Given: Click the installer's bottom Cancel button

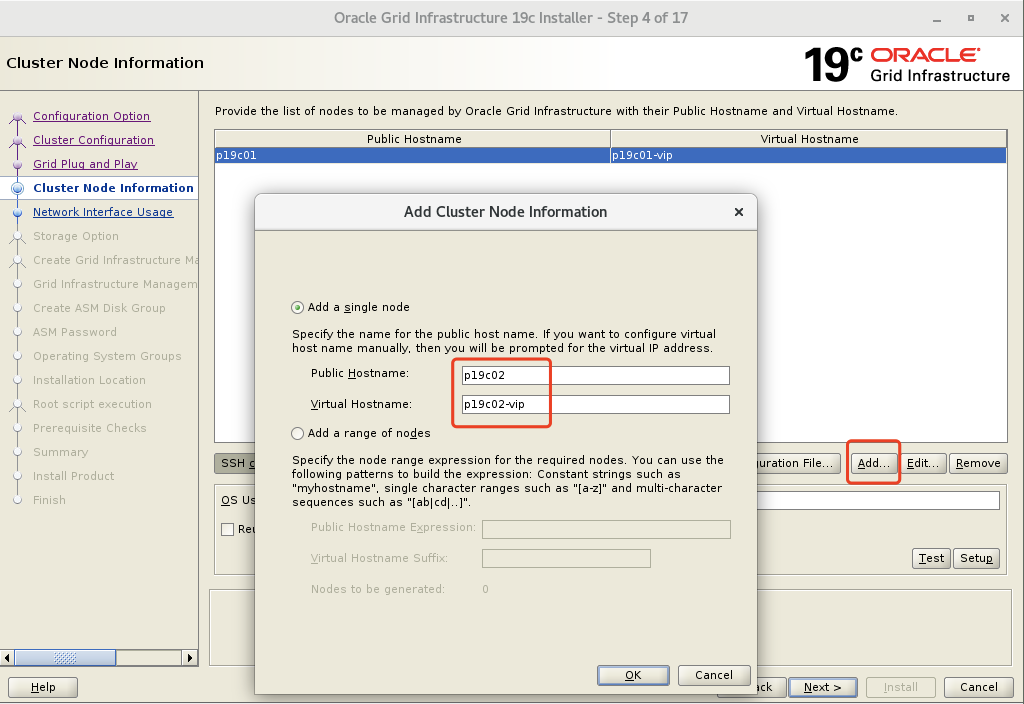Looking at the screenshot, I should (978, 687).
